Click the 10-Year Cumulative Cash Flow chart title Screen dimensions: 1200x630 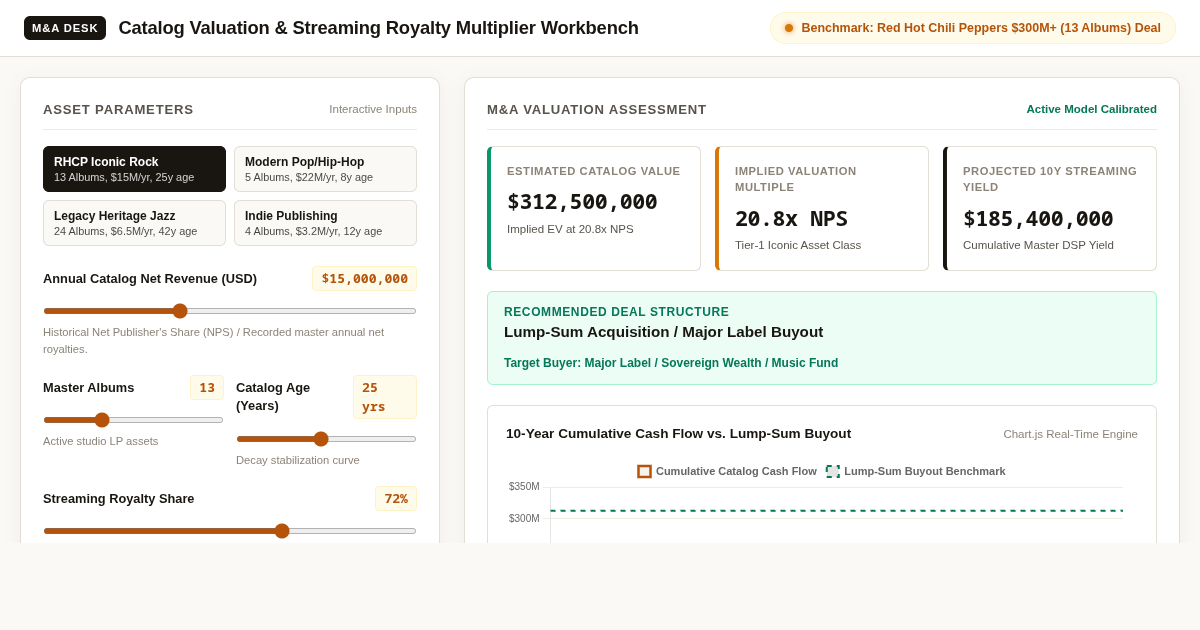(678, 434)
